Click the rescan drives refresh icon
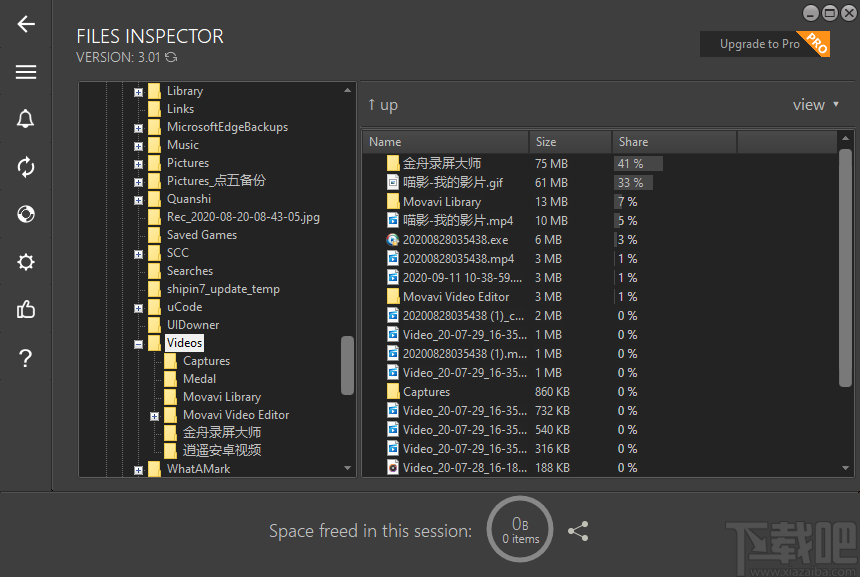 point(26,167)
